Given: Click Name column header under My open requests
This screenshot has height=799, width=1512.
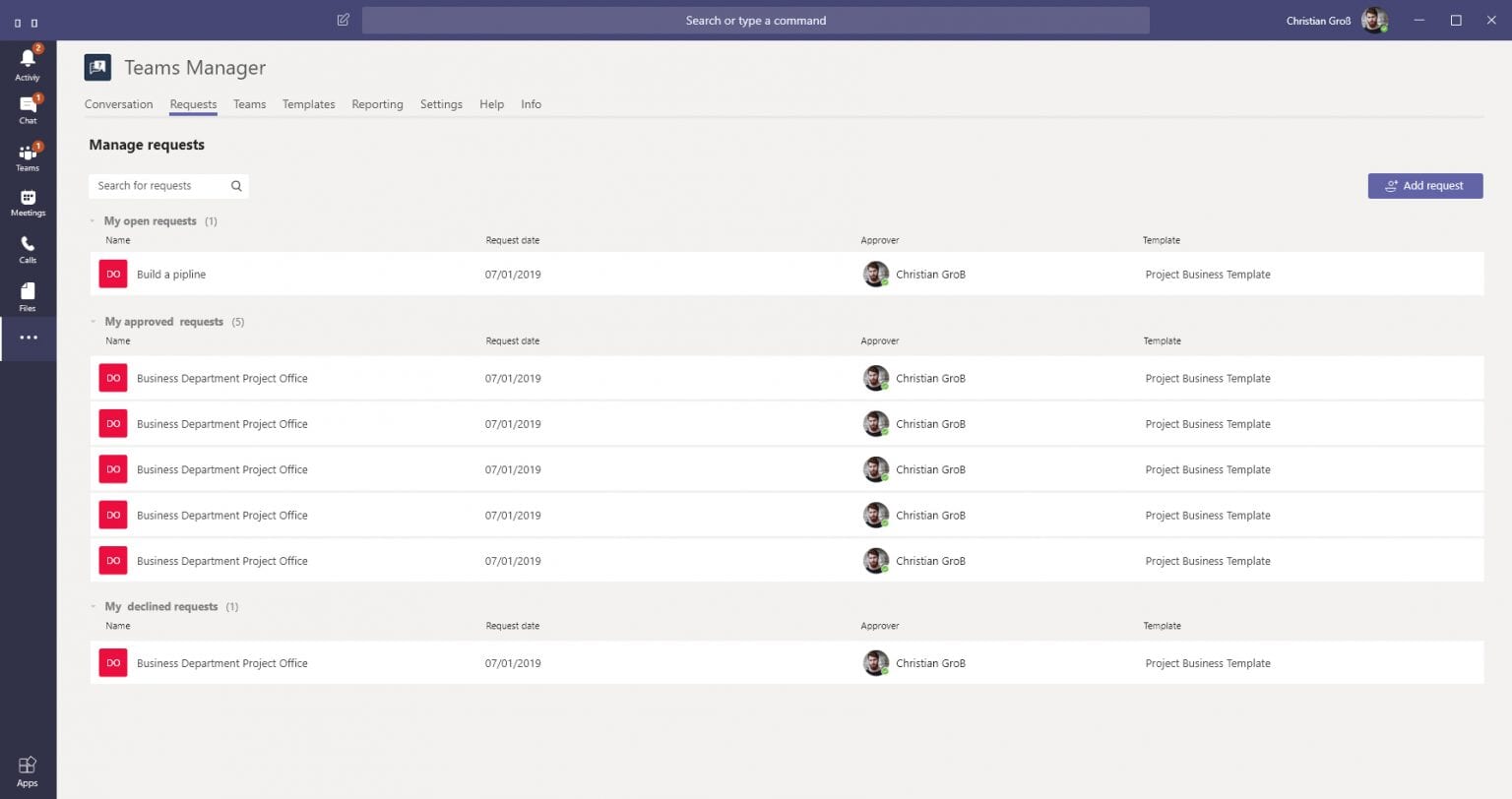Looking at the screenshot, I should 118,240.
